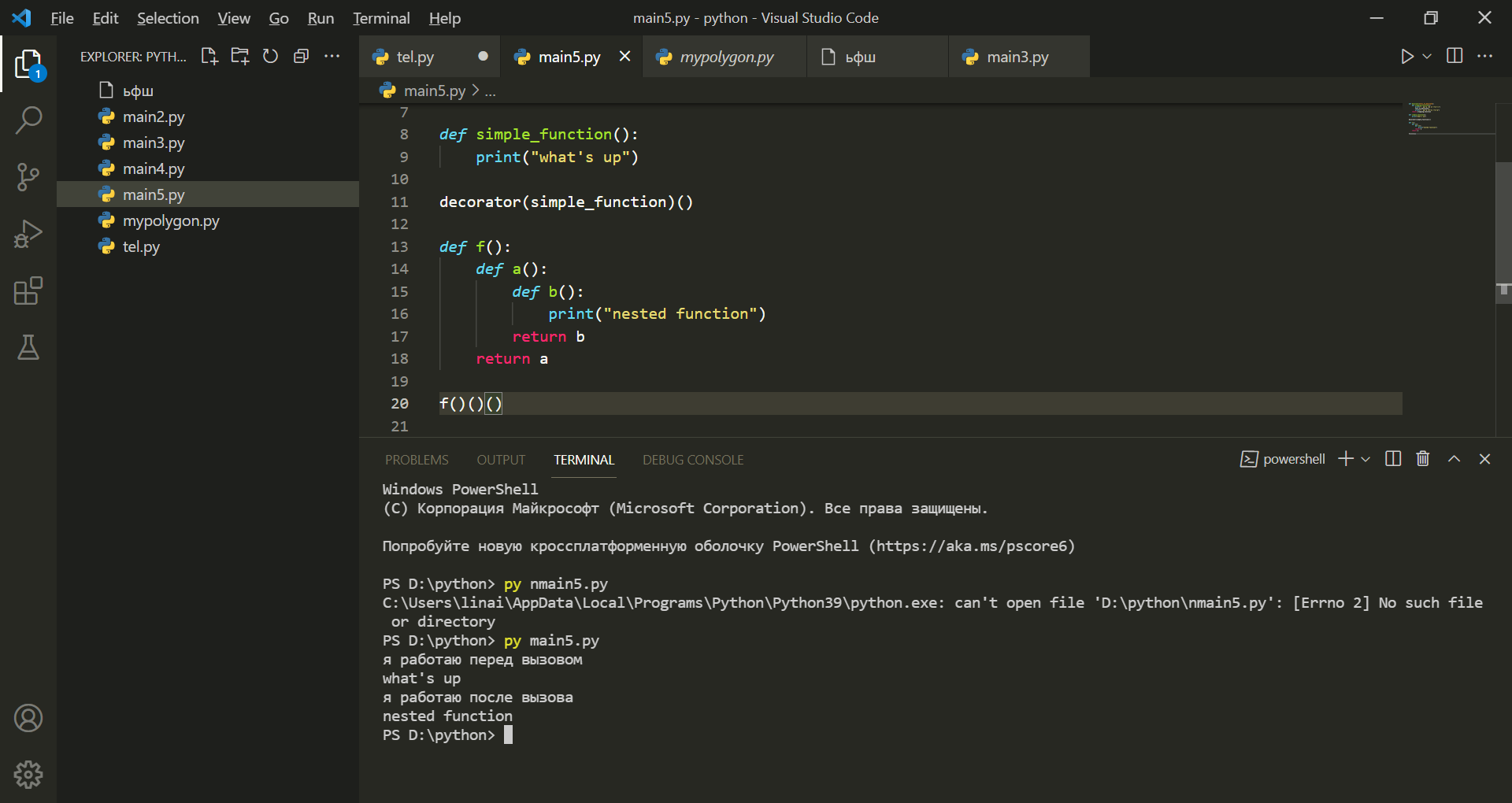Open the new terminal plus icon
The height and width of the screenshot is (803, 1512).
point(1346,459)
